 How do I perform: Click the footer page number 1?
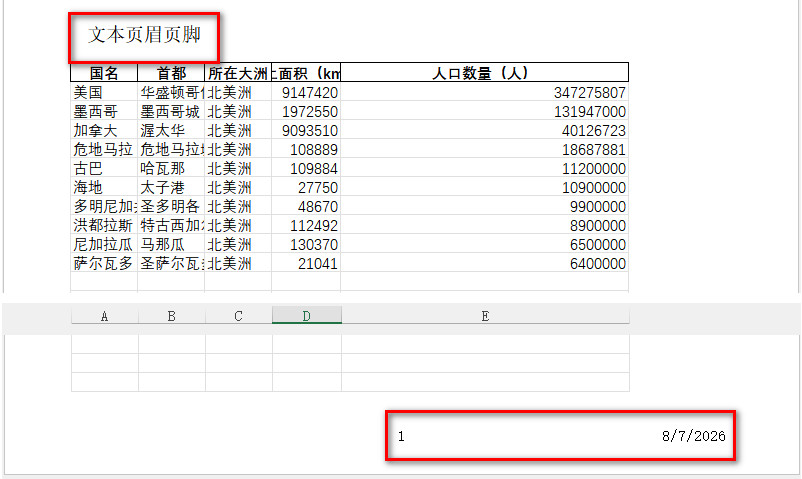tap(401, 437)
